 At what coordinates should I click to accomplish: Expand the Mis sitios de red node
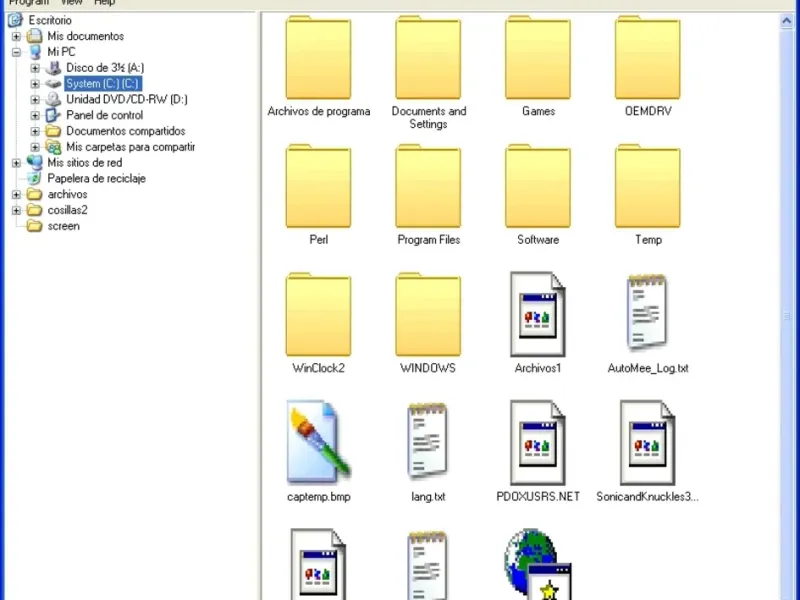pyautogui.click(x=16, y=163)
